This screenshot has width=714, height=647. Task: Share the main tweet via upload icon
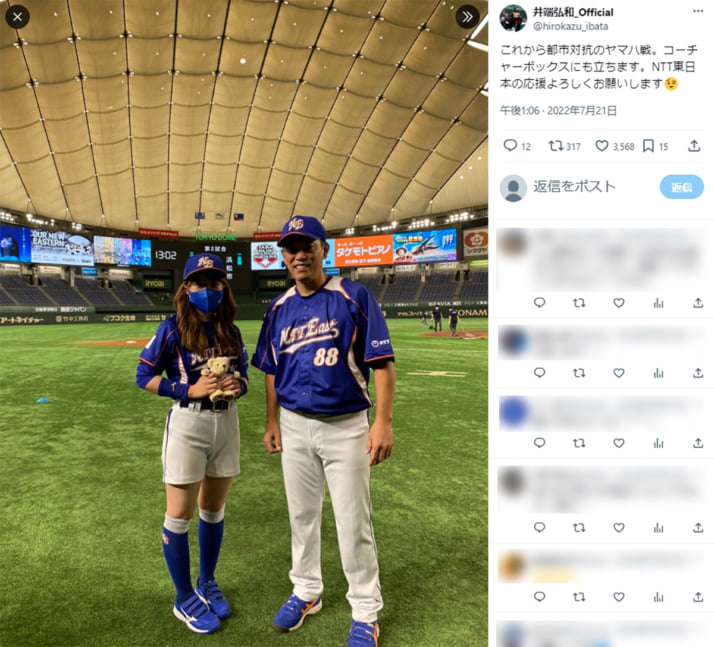click(694, 146)
